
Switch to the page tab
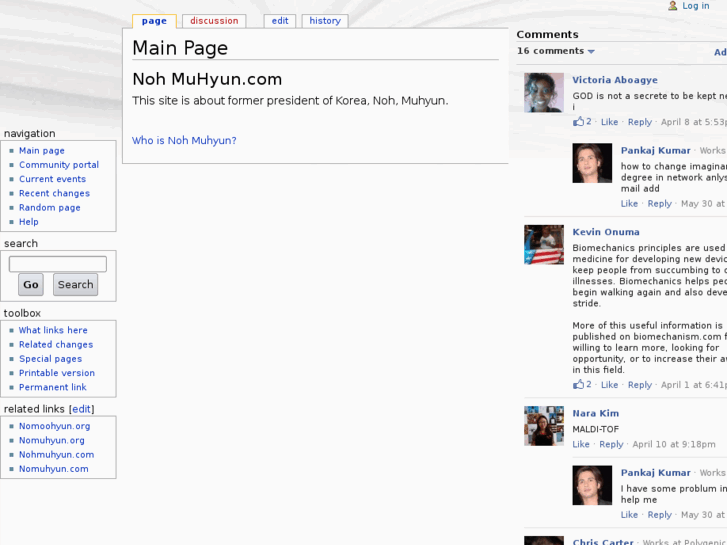tap(154, 21)
